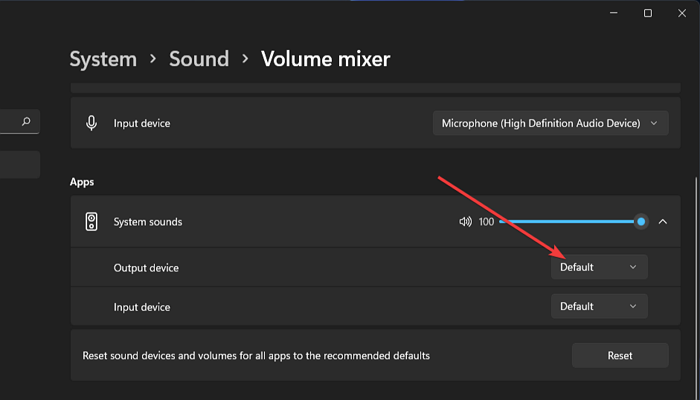This screenshot has height=400, width=700.
Task: Open System sounds Output device Default dropdown
Action: pos(599,267)
